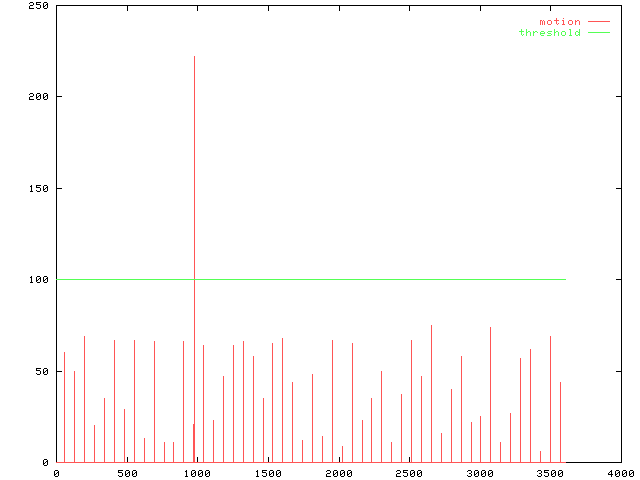The image size is (640, 480).
Task: Click the x-axis label 2000
Action: (338, 473)
